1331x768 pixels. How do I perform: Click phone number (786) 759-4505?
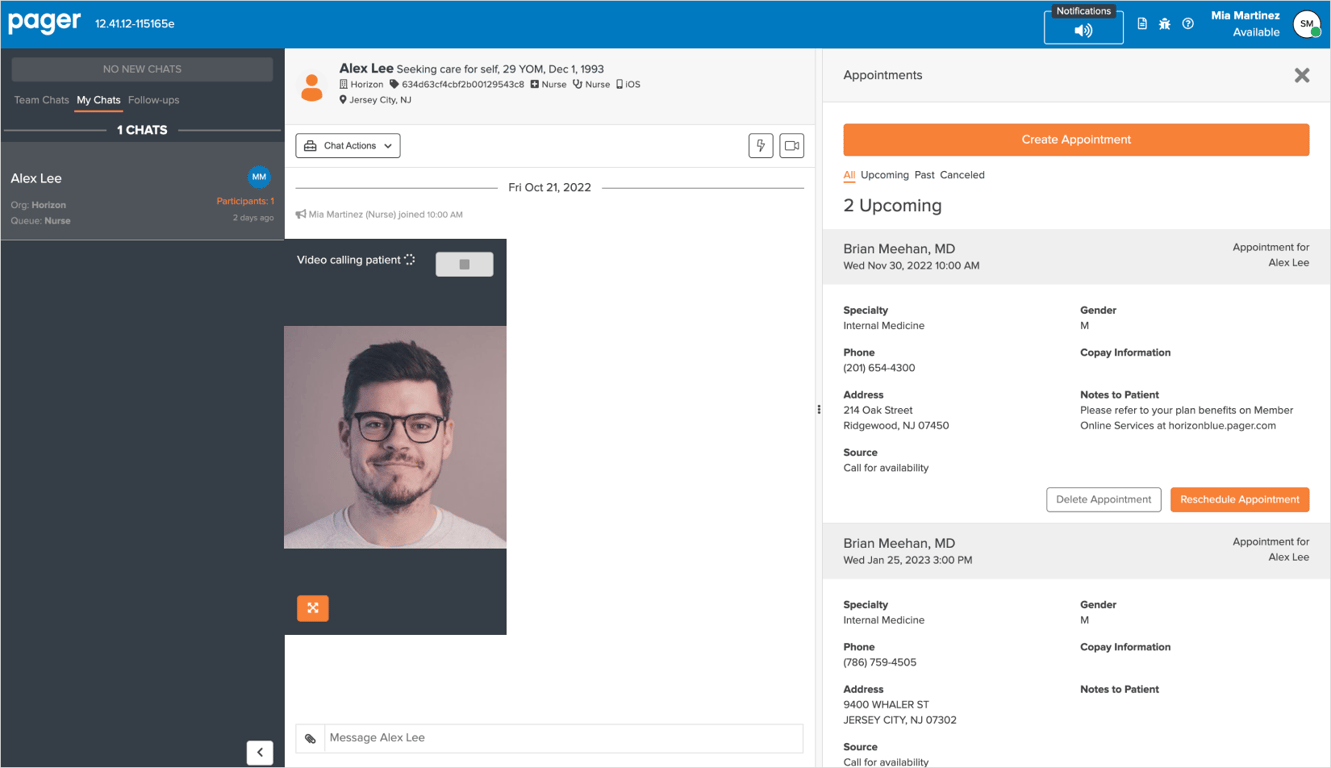click(x=880, y=662)
